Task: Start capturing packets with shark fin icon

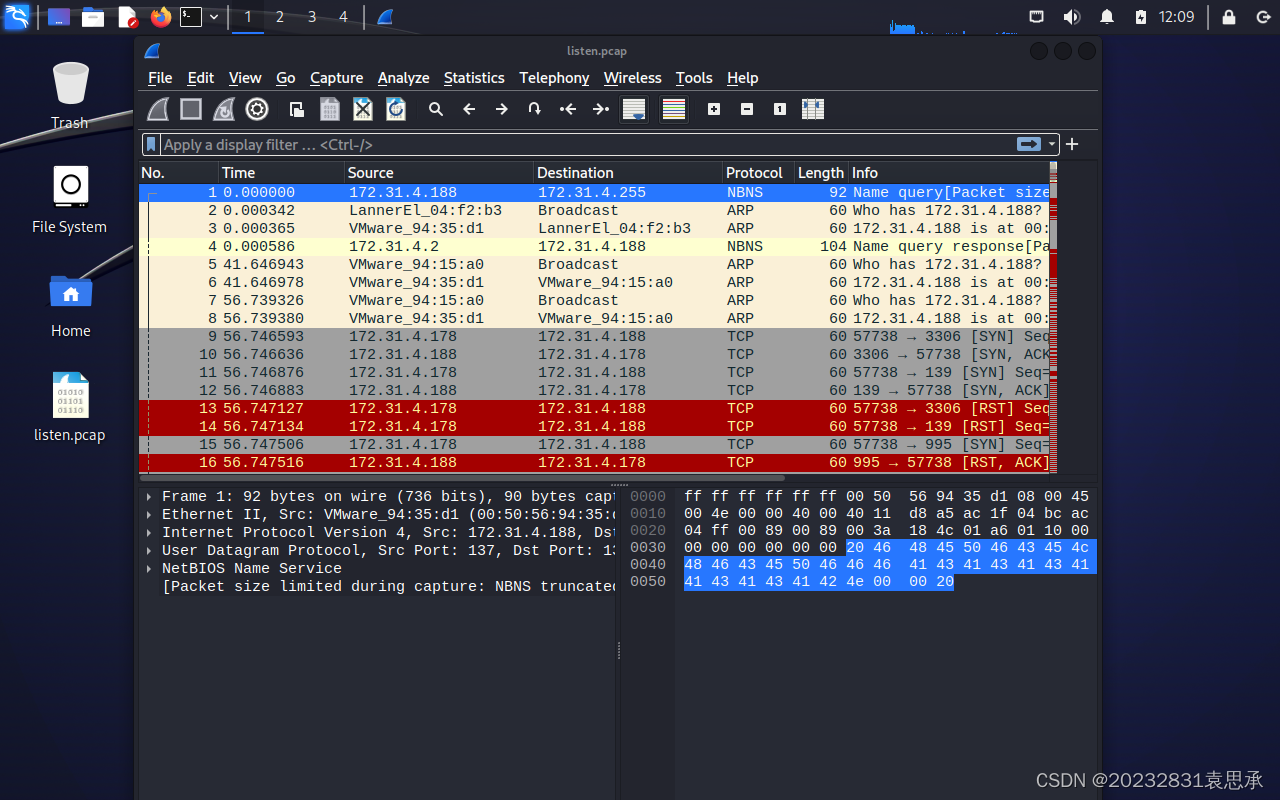Action: [x=159, y=109]
